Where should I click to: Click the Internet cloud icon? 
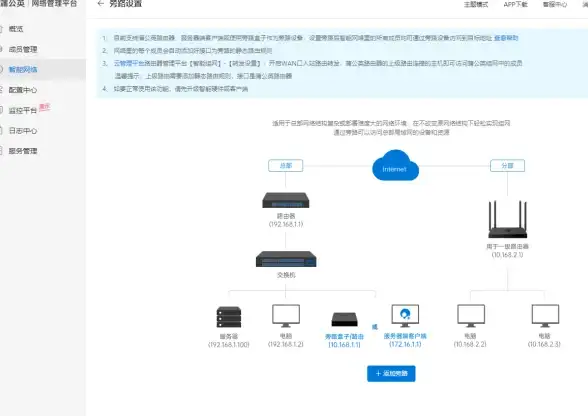coord(395,165)
